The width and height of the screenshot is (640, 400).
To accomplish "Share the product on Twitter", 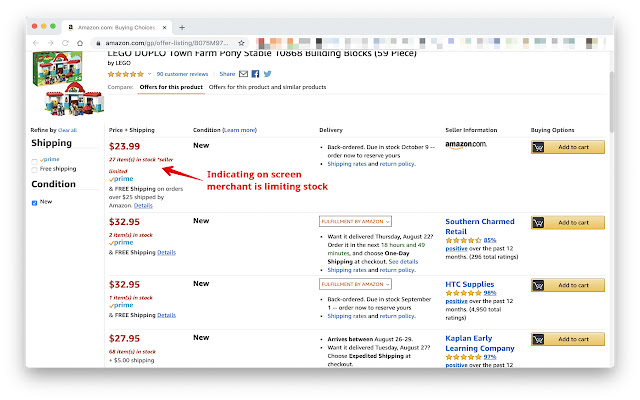I will pos(267,74).
